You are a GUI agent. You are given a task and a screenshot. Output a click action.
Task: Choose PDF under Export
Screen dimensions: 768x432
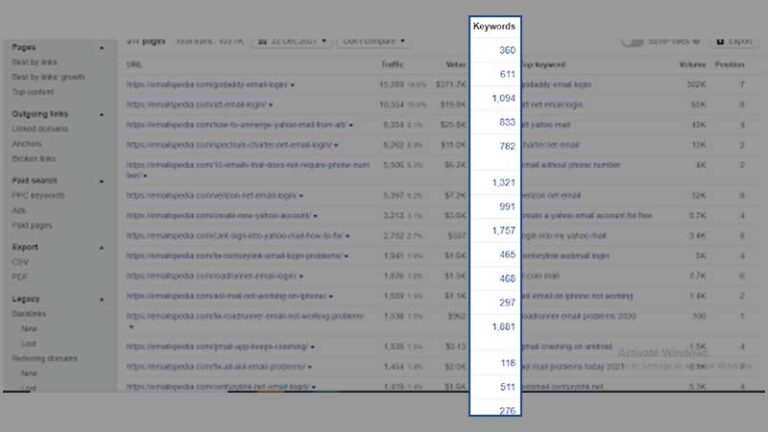pyautogui.click(x=20, y=277)
